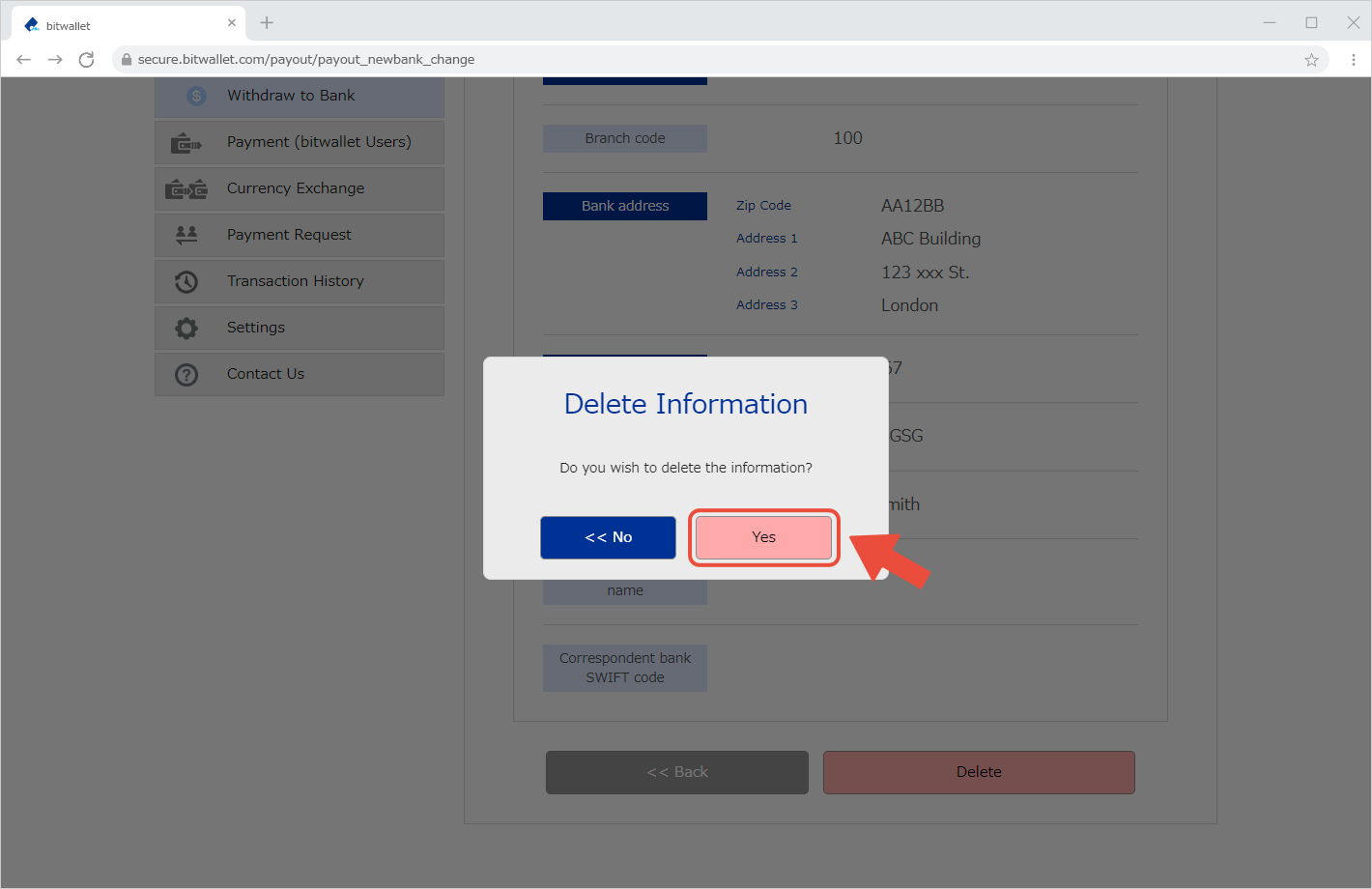Click the dollar icon beside Withdraw to Bank

coord(196,96)
